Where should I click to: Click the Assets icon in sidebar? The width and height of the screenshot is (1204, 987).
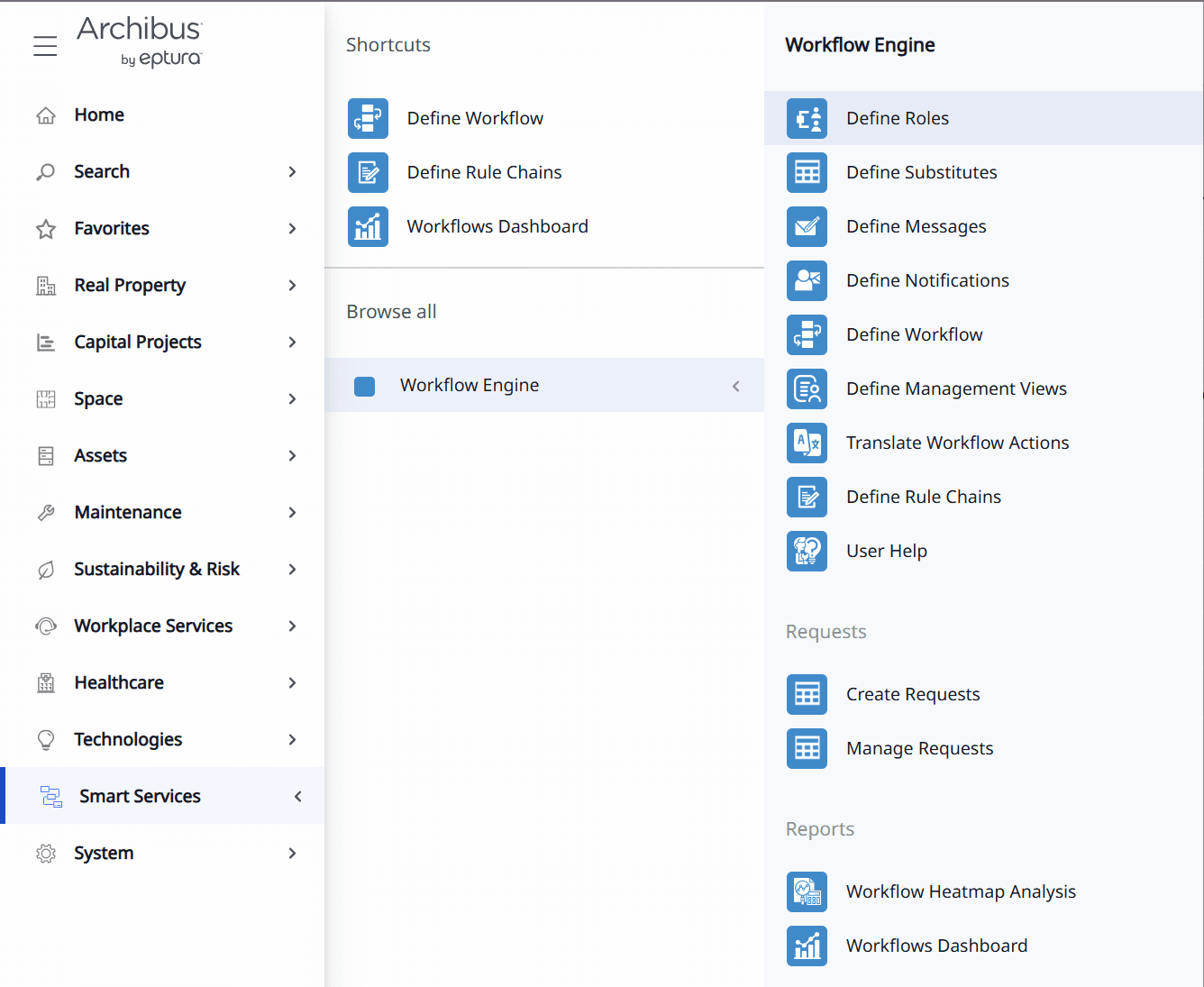[x=46, y=456]
